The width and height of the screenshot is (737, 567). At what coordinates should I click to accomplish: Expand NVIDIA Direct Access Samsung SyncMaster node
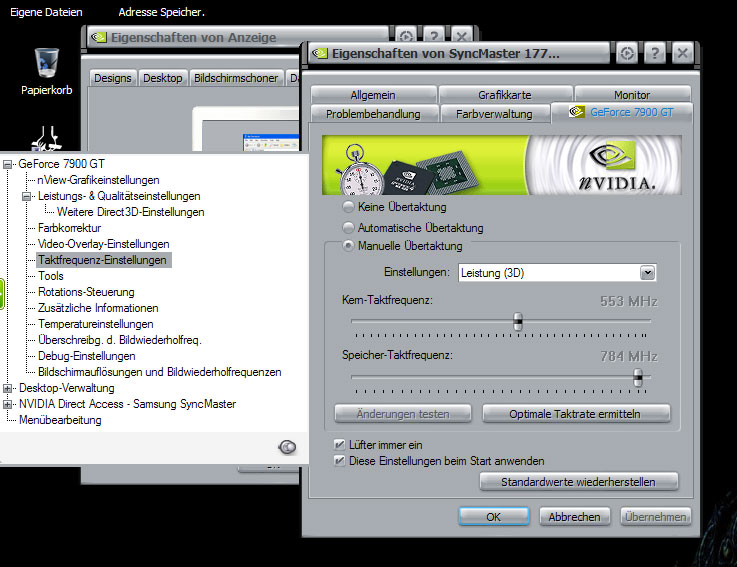pos(7,404)
